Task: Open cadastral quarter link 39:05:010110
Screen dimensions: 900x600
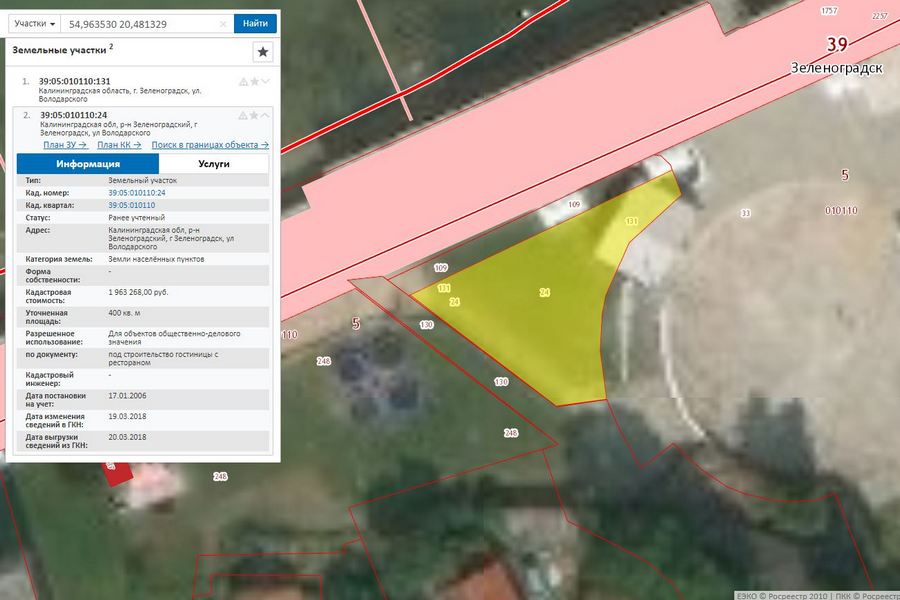Action: 131,205
